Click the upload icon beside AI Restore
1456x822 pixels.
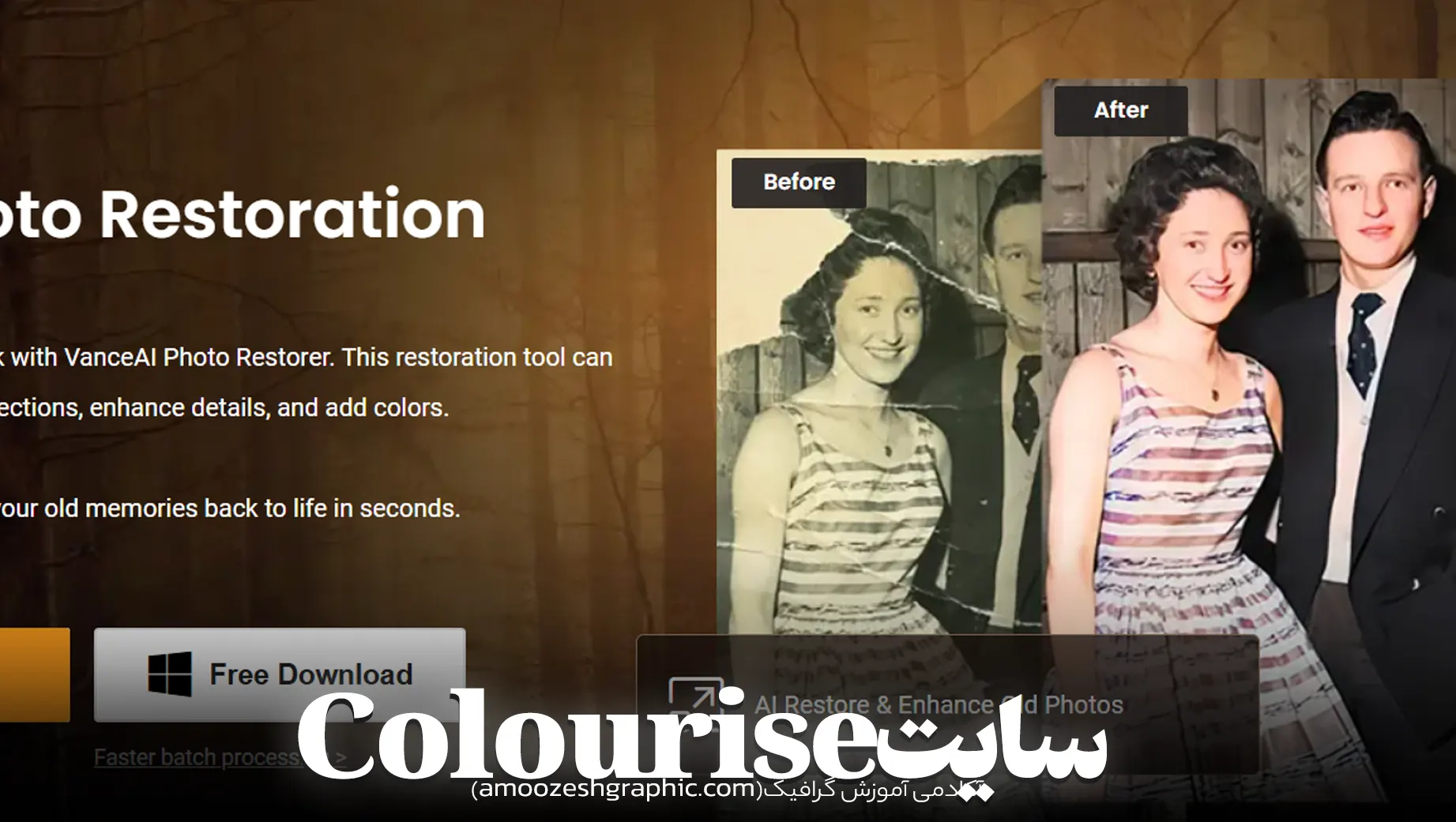[695, 701]
